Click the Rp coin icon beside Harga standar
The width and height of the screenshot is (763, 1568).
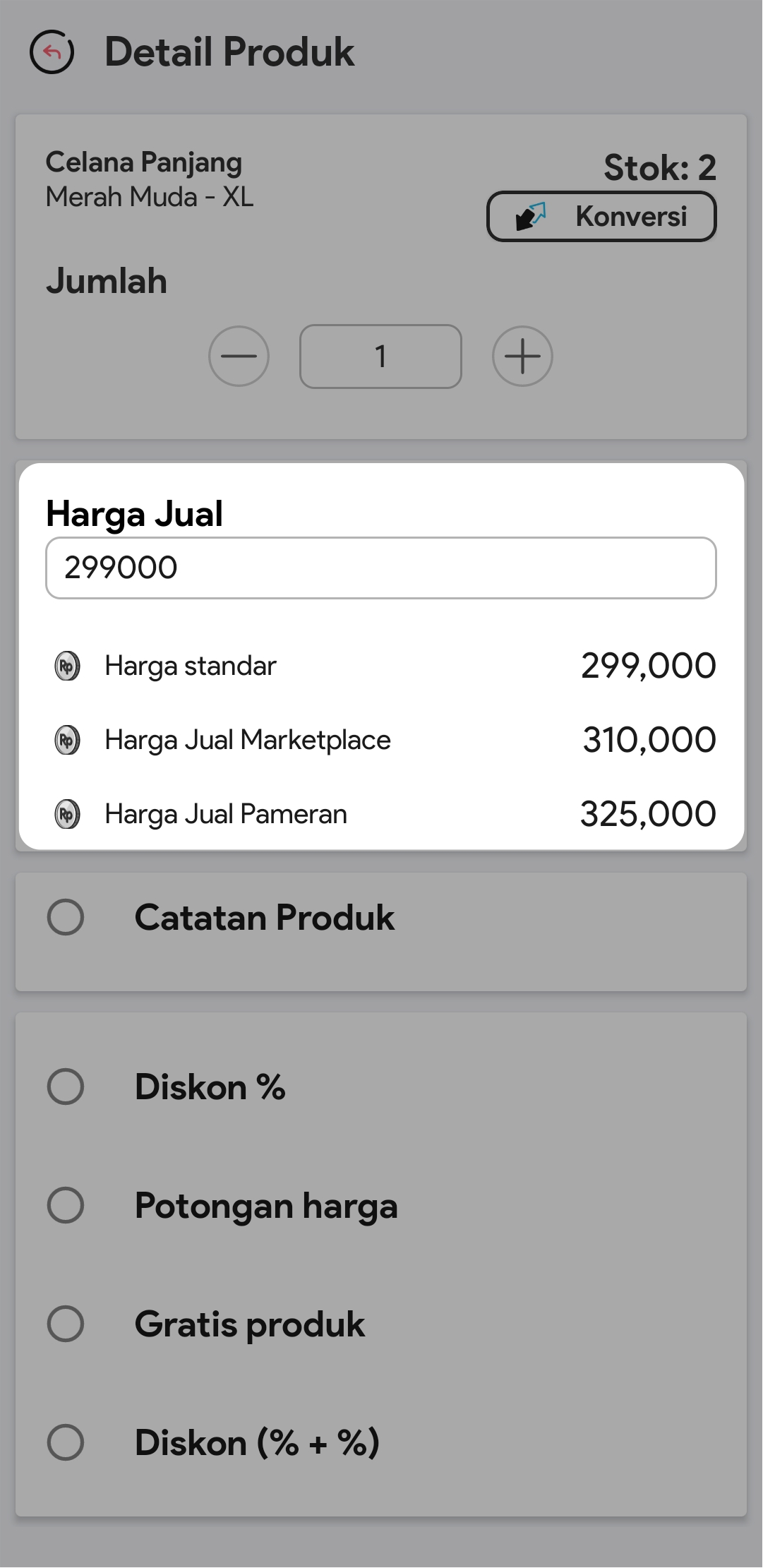(68, 666)
